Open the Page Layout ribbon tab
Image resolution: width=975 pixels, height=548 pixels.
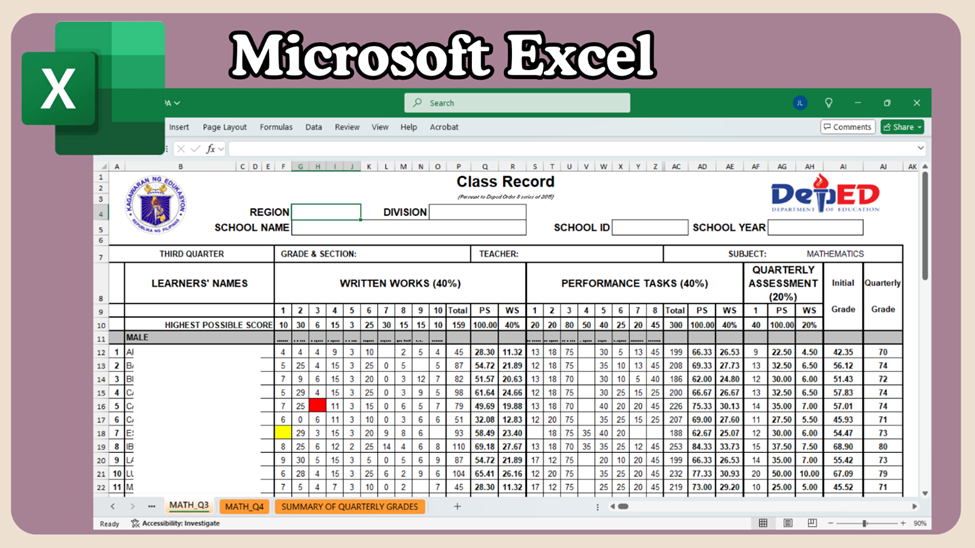(x=224, y=127)
